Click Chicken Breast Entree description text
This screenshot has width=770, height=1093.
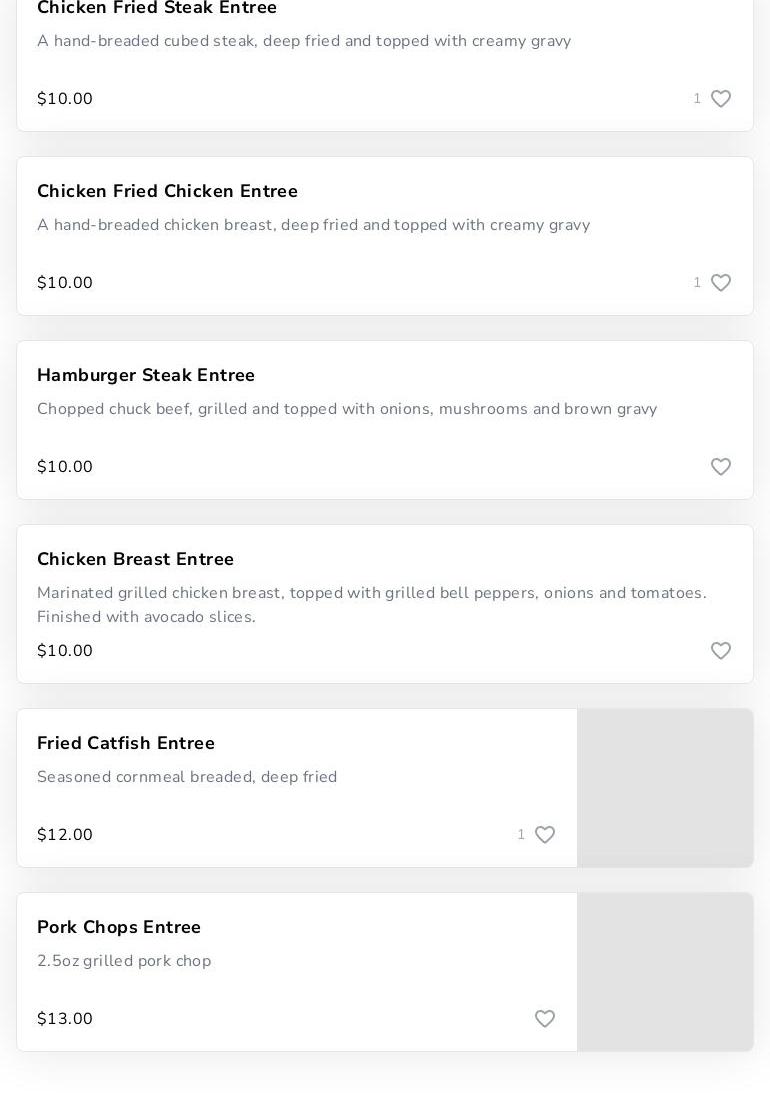point(371,605)
